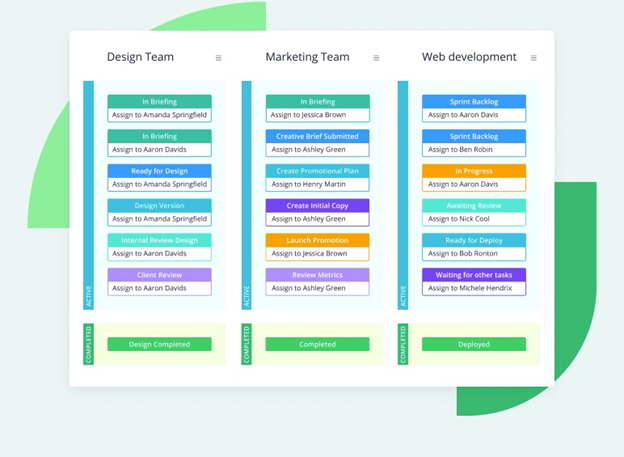The width and height of the screenshot is (624, 457).
Task: Select the Web development column title
Action: point(469,57)
